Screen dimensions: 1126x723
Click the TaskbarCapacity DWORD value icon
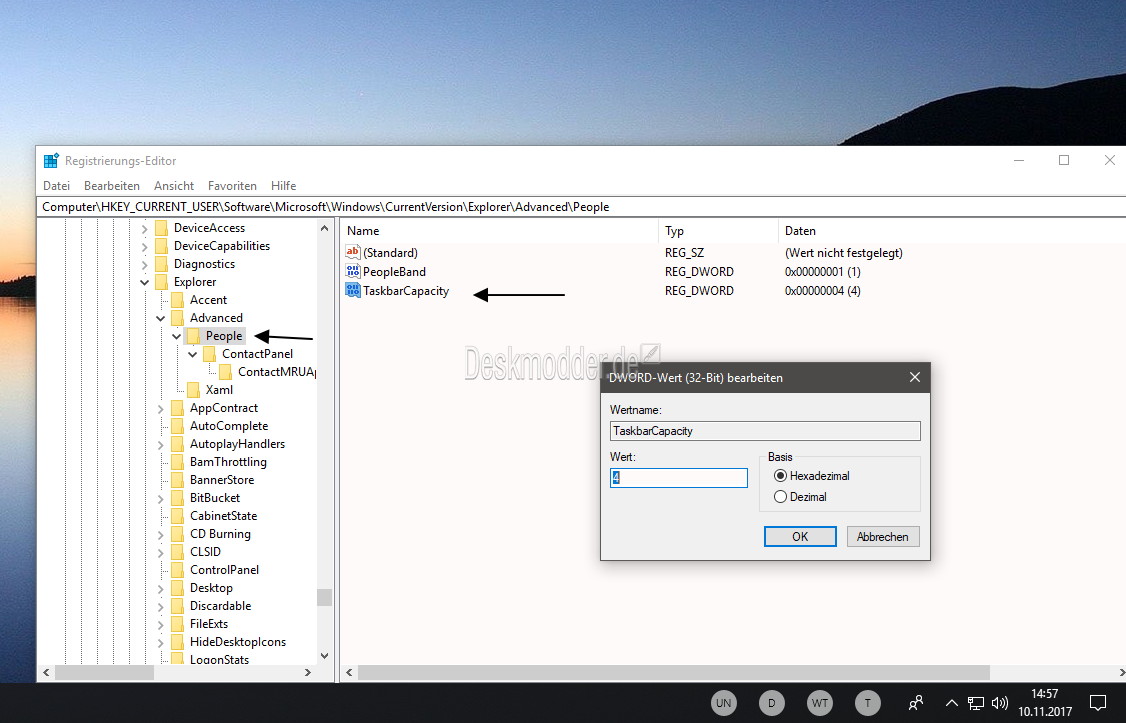pyautogui.click(x=353, y=290)
